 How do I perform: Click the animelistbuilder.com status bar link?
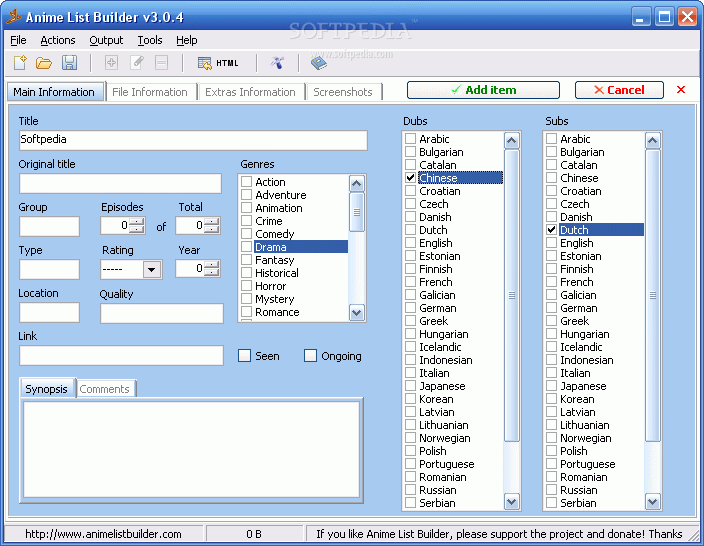103,534
